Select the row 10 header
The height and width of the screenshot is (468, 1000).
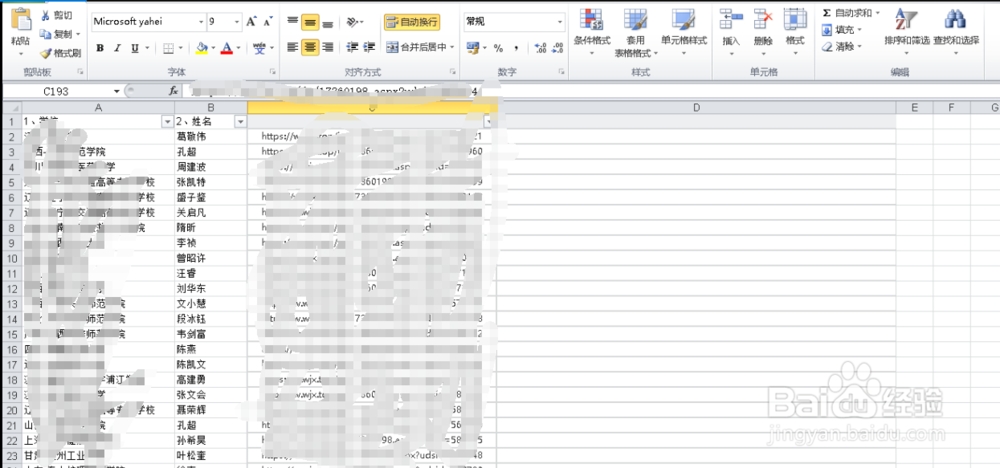click(x=13, y=258)
